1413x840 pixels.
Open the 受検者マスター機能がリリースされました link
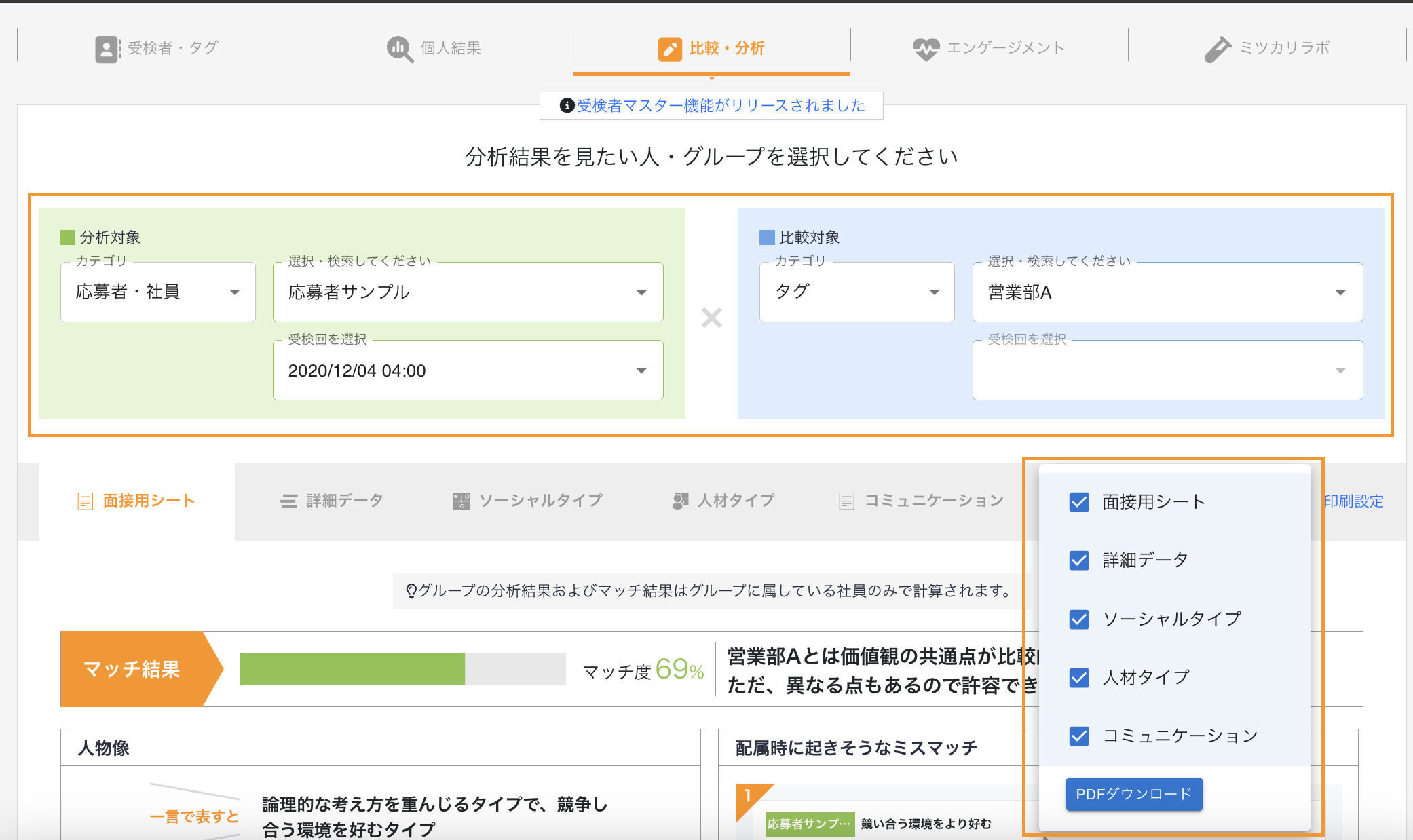[x=720, y=106]
